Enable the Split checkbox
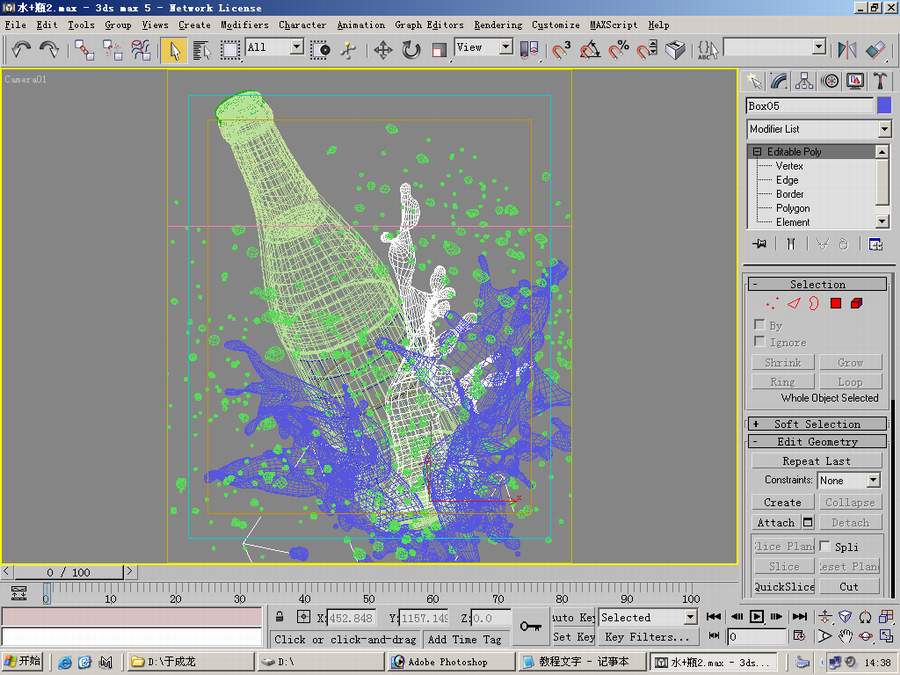This screenshot has height=675, width=900. pyautogui.click(x=825, y=547)
